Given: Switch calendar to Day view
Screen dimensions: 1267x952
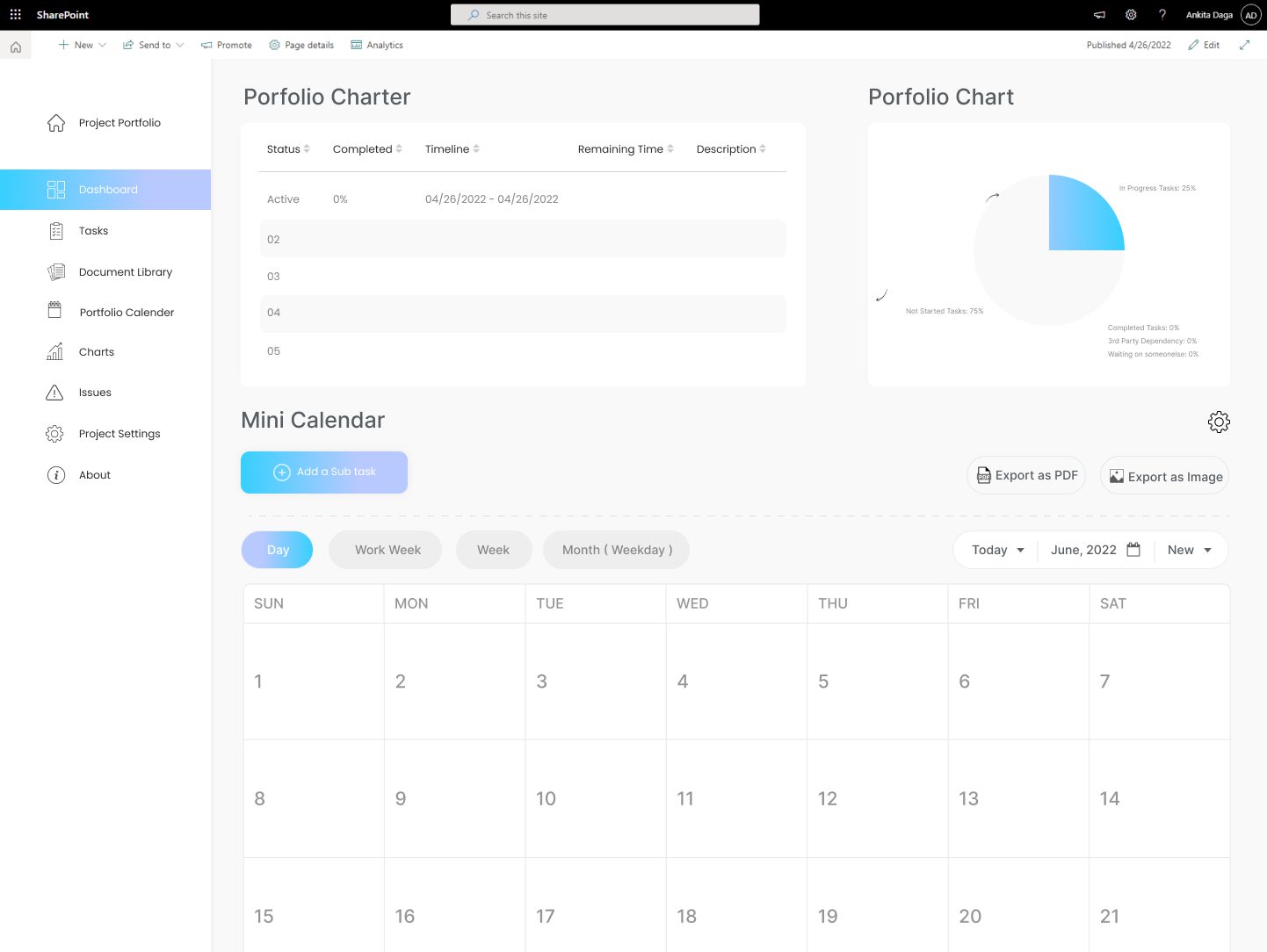Looking at the screenshot, I should (278, 550).
